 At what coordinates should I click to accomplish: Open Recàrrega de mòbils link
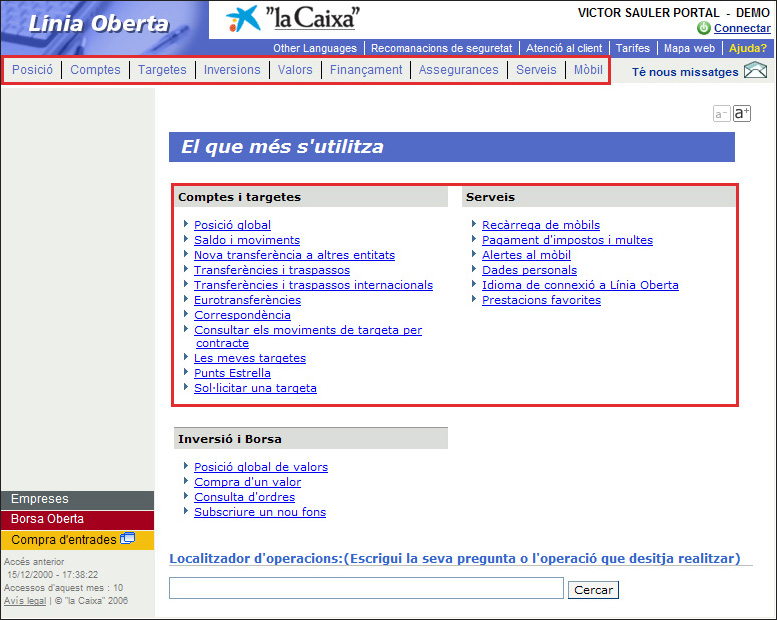(x=541, y=225)
